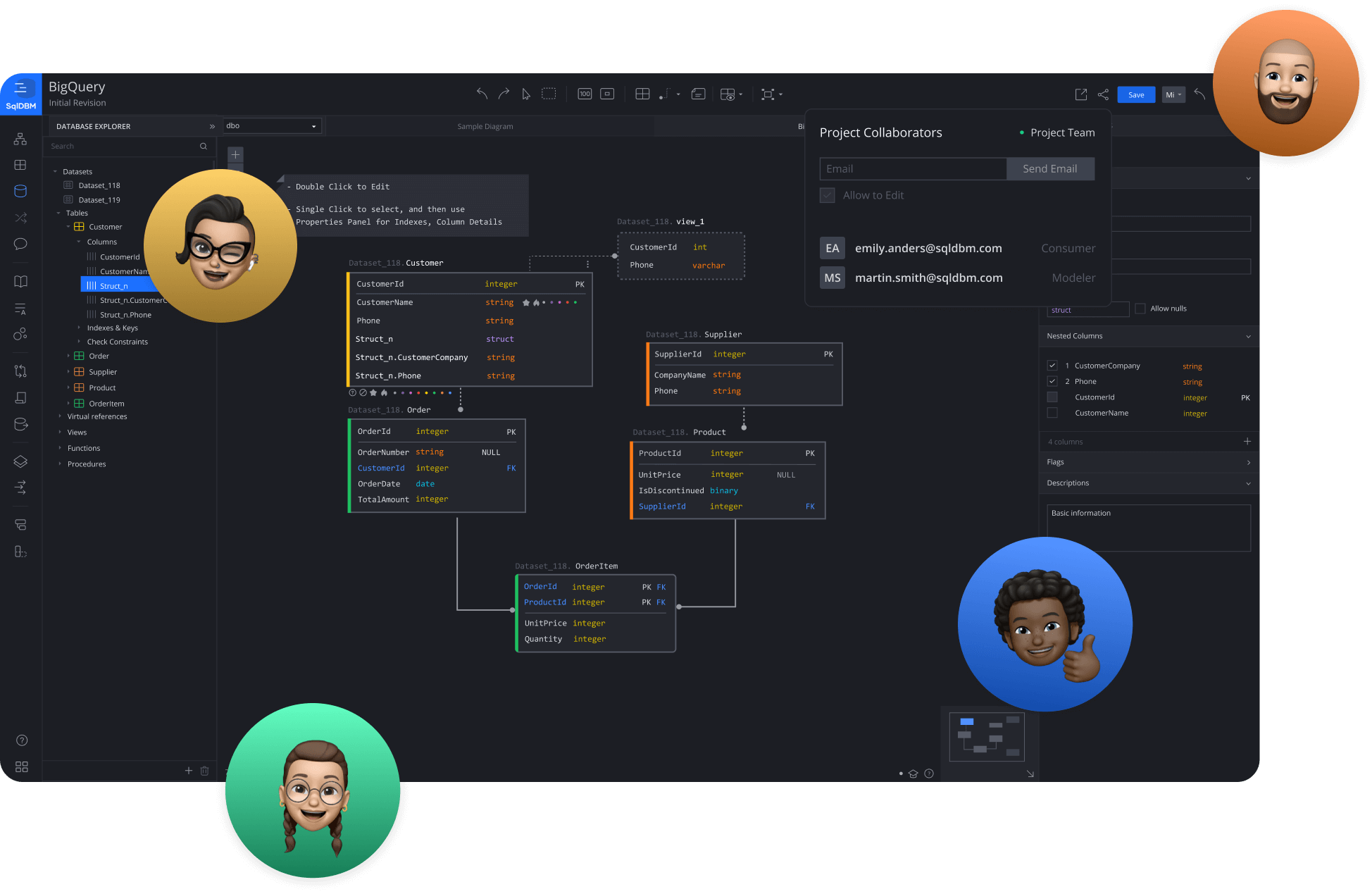Select collaborator emily.anders@sqldbm.com
This screenshot has width=1372, height=894.
[928, 248]
